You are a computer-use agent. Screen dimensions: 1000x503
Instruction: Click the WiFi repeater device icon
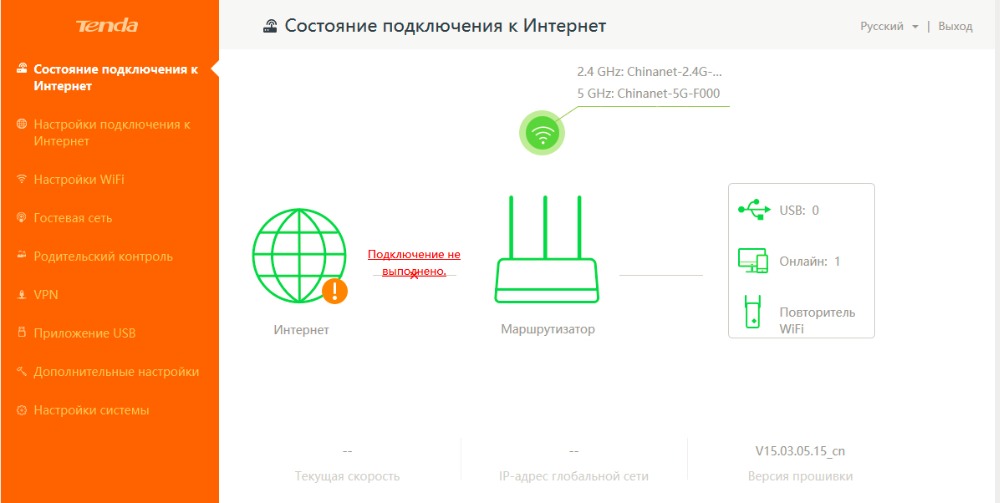point(753,312)
